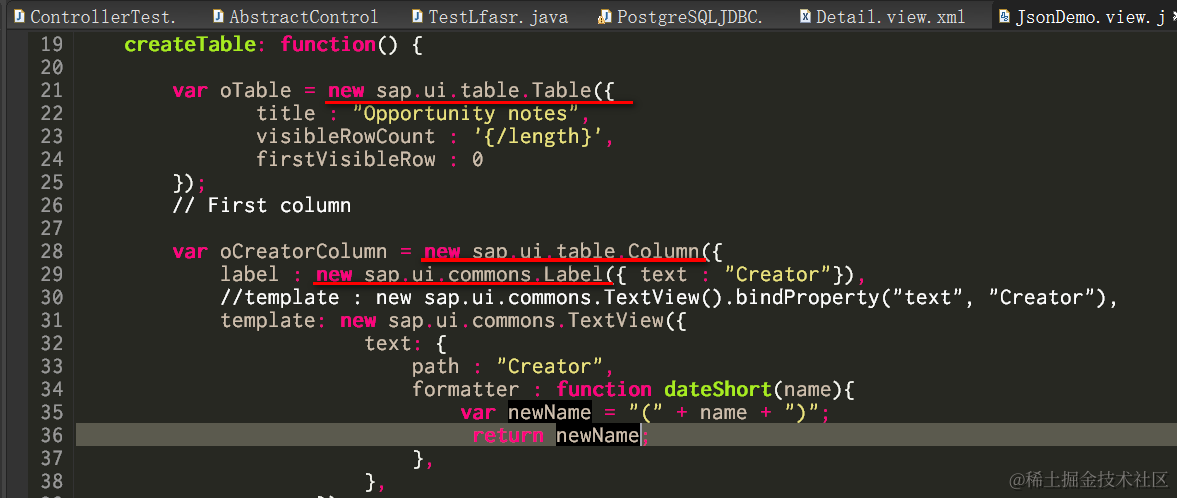The height and width of the screenshot is (498, 1177).
Task: Click line number 21 in the gutter
Action: 51,91
